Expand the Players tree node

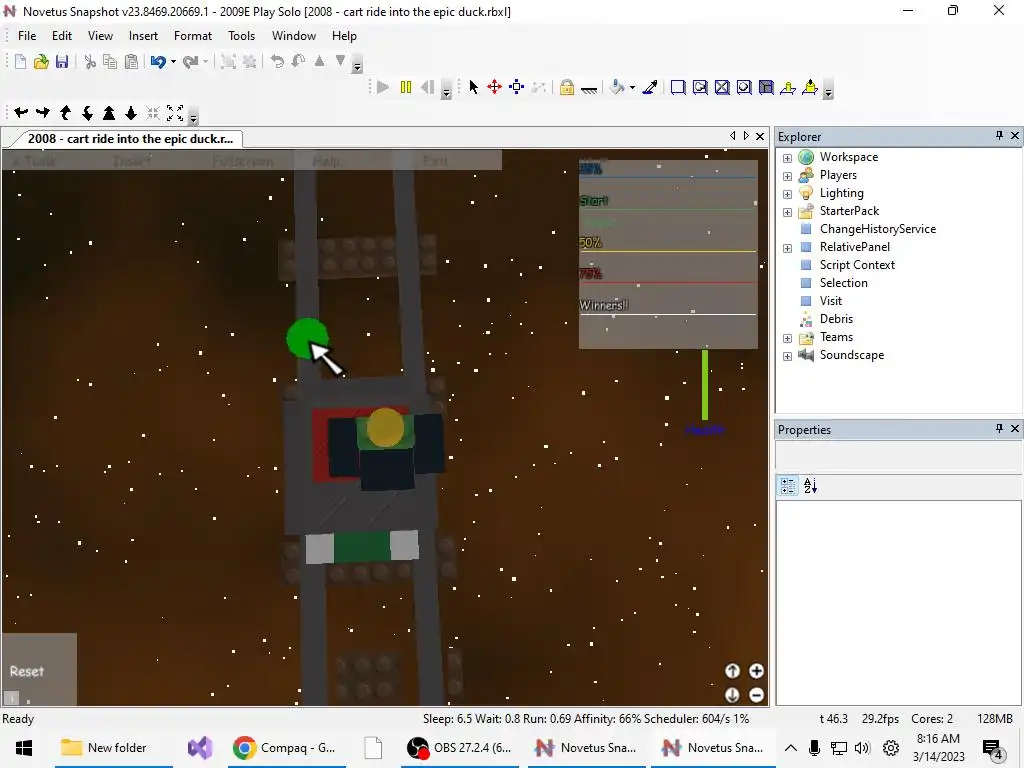tap(788, 176)
